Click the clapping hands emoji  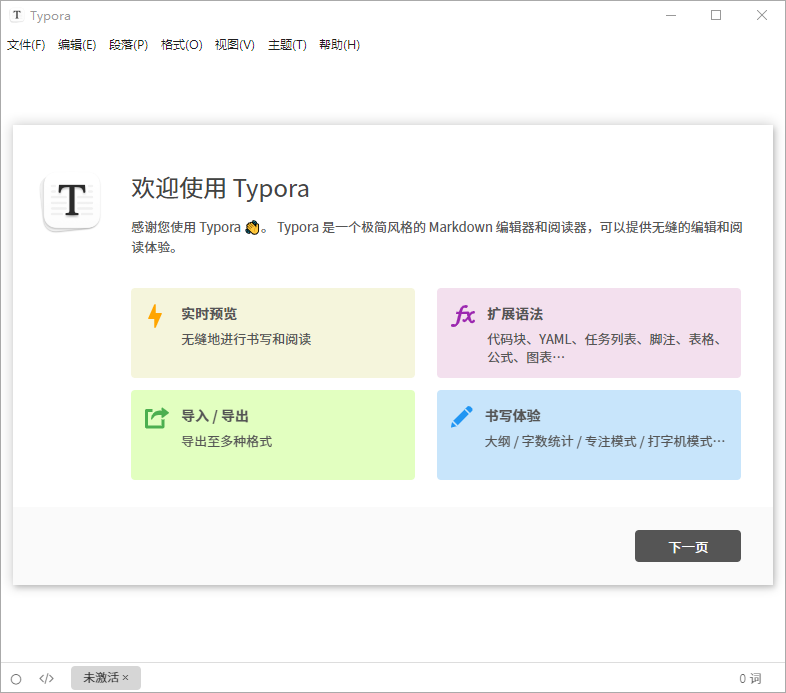(252, 228)
